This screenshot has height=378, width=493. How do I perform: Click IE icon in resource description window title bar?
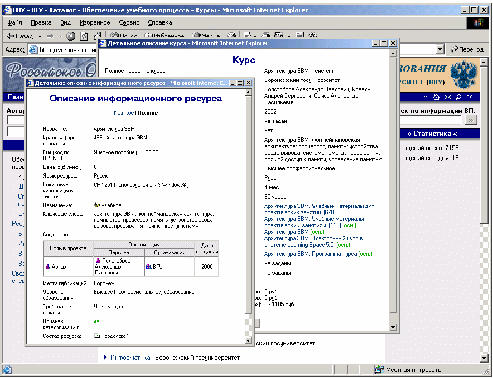30,83
